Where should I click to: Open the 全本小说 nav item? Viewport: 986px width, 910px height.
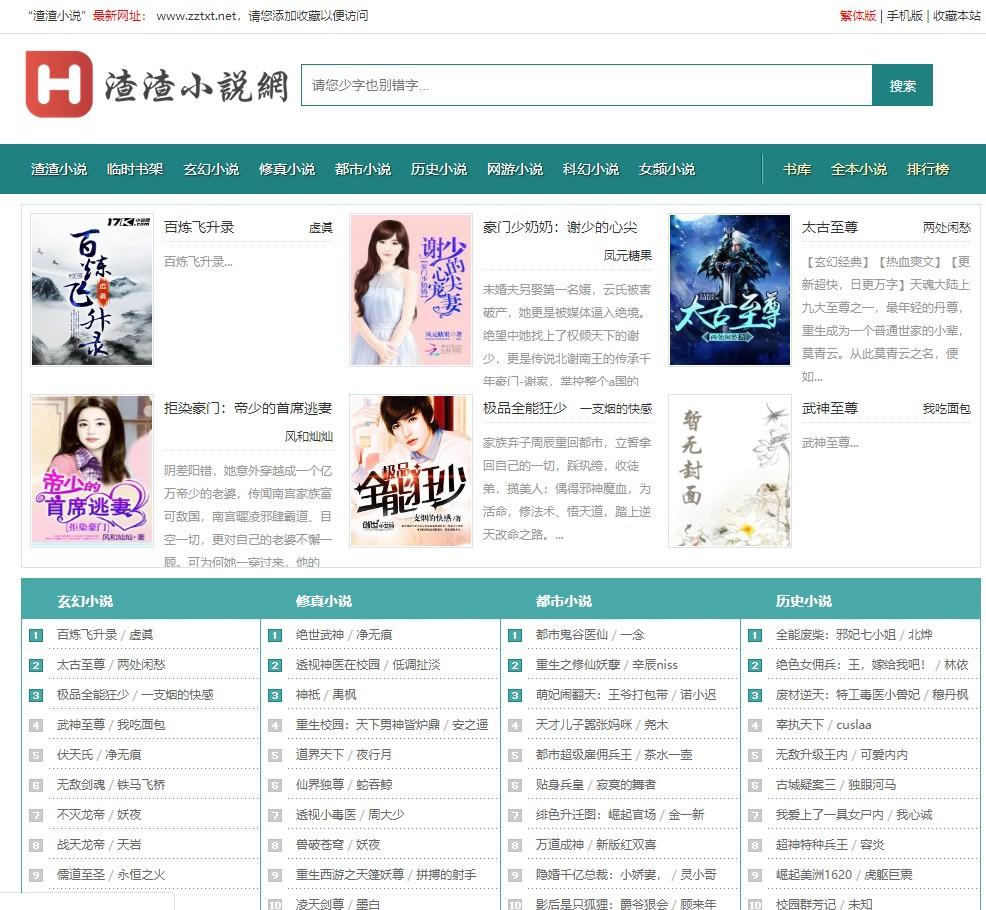tap(859, 169)
